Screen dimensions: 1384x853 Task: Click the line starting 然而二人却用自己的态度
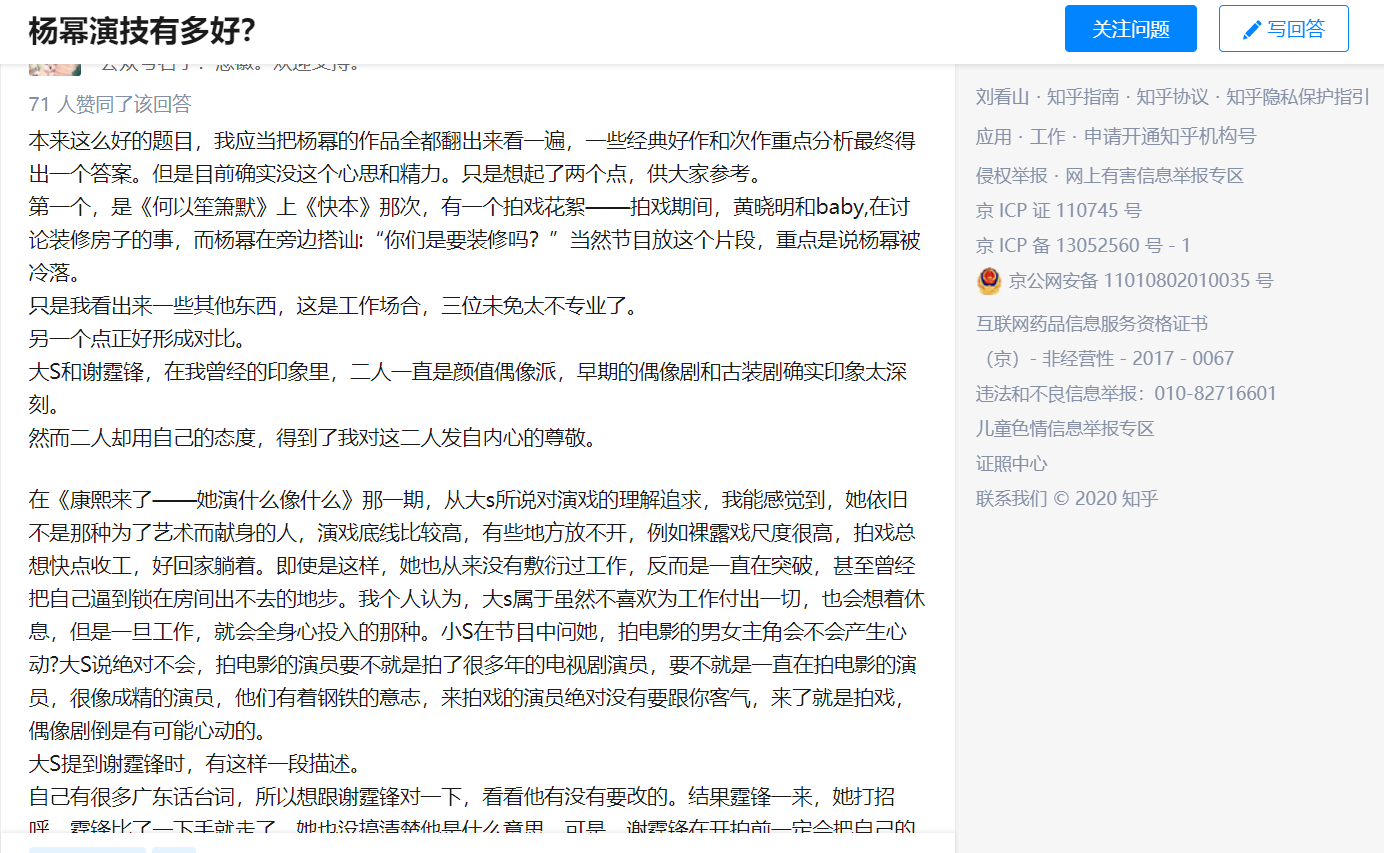tap(313, 438)
